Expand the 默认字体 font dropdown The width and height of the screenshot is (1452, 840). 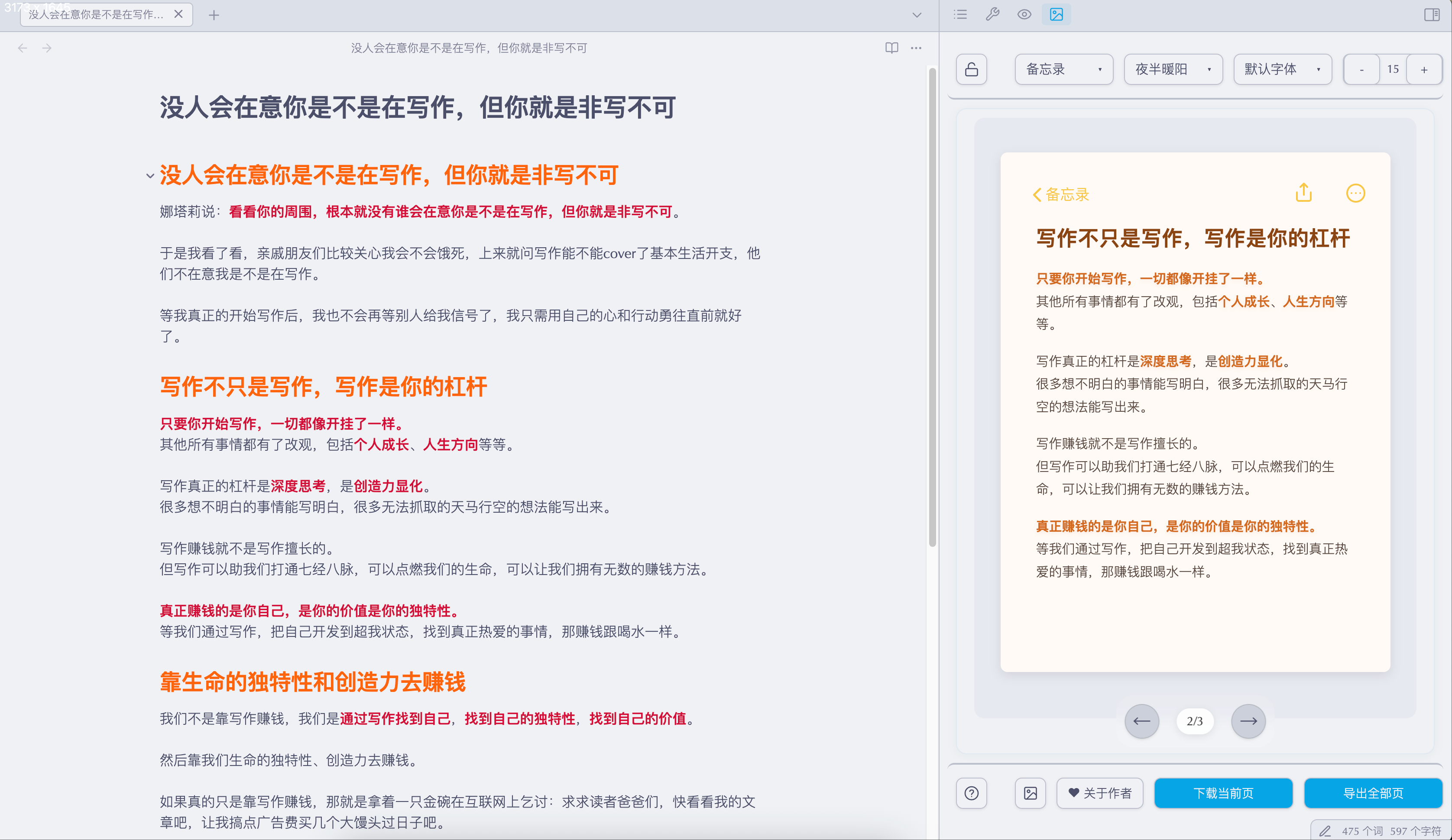click(x=1282, y=69)
